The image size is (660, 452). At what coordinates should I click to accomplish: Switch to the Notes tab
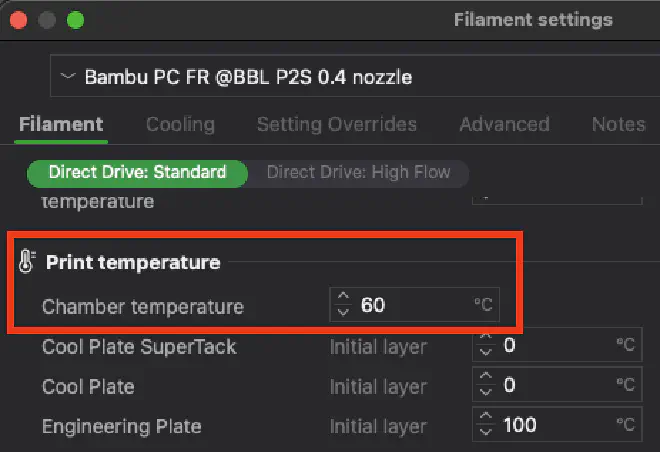pos(618,124)
